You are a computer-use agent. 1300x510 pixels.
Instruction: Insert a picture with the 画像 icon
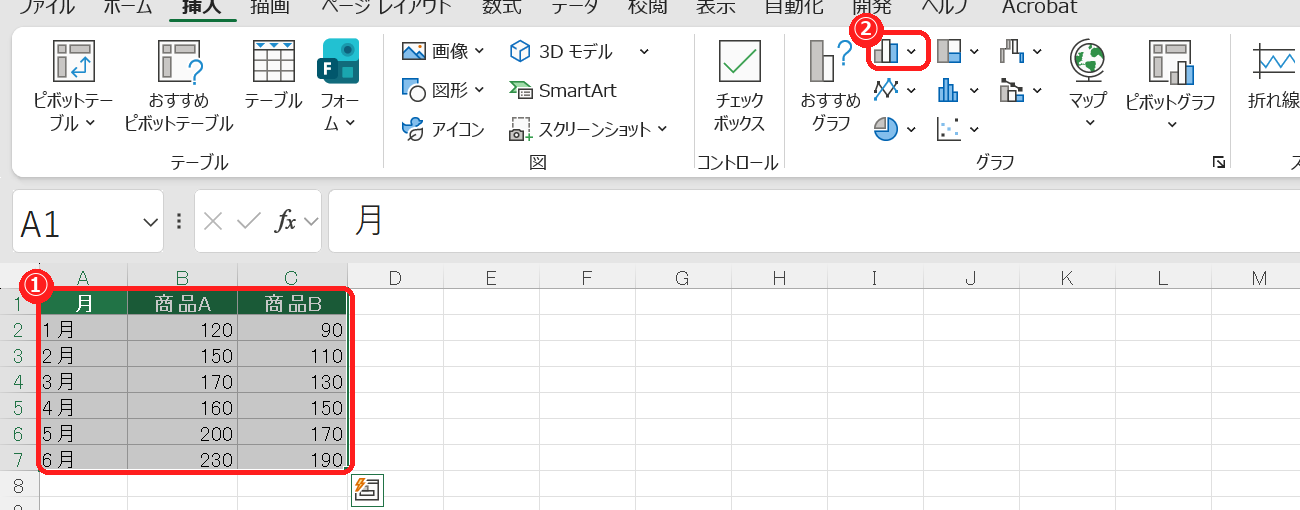[414, 51]
